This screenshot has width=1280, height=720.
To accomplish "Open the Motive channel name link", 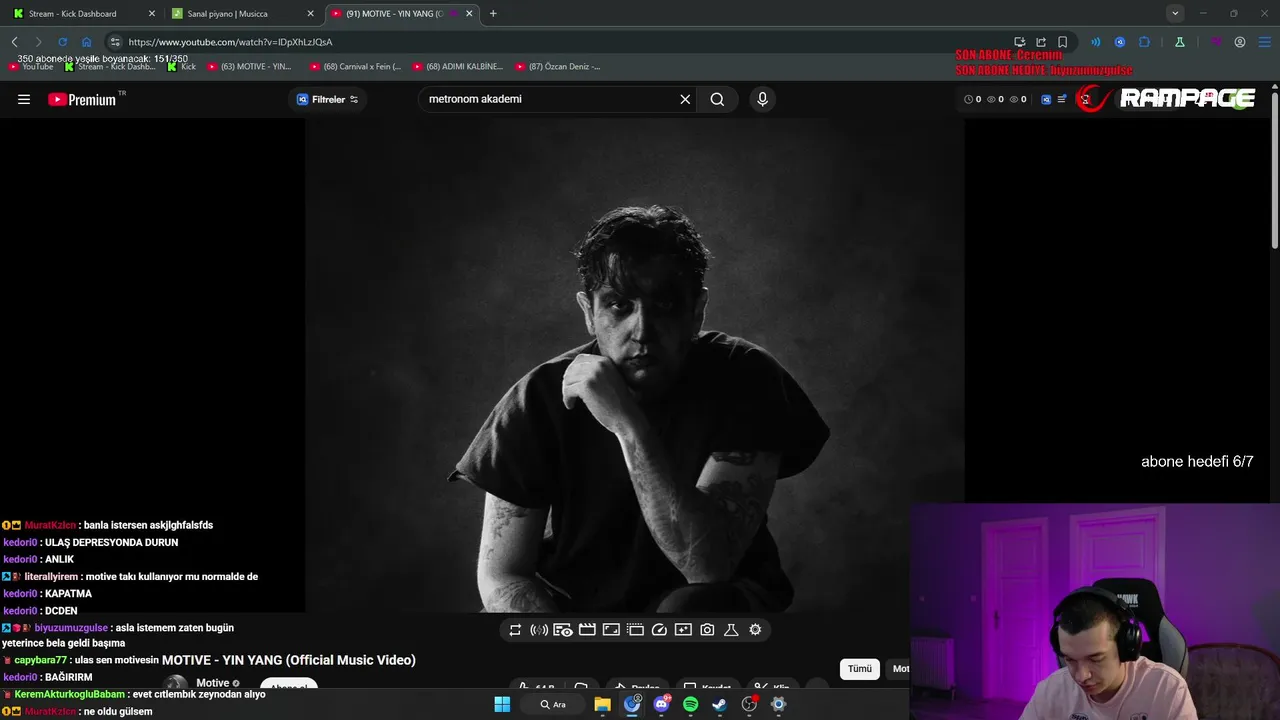I will 212,683.
